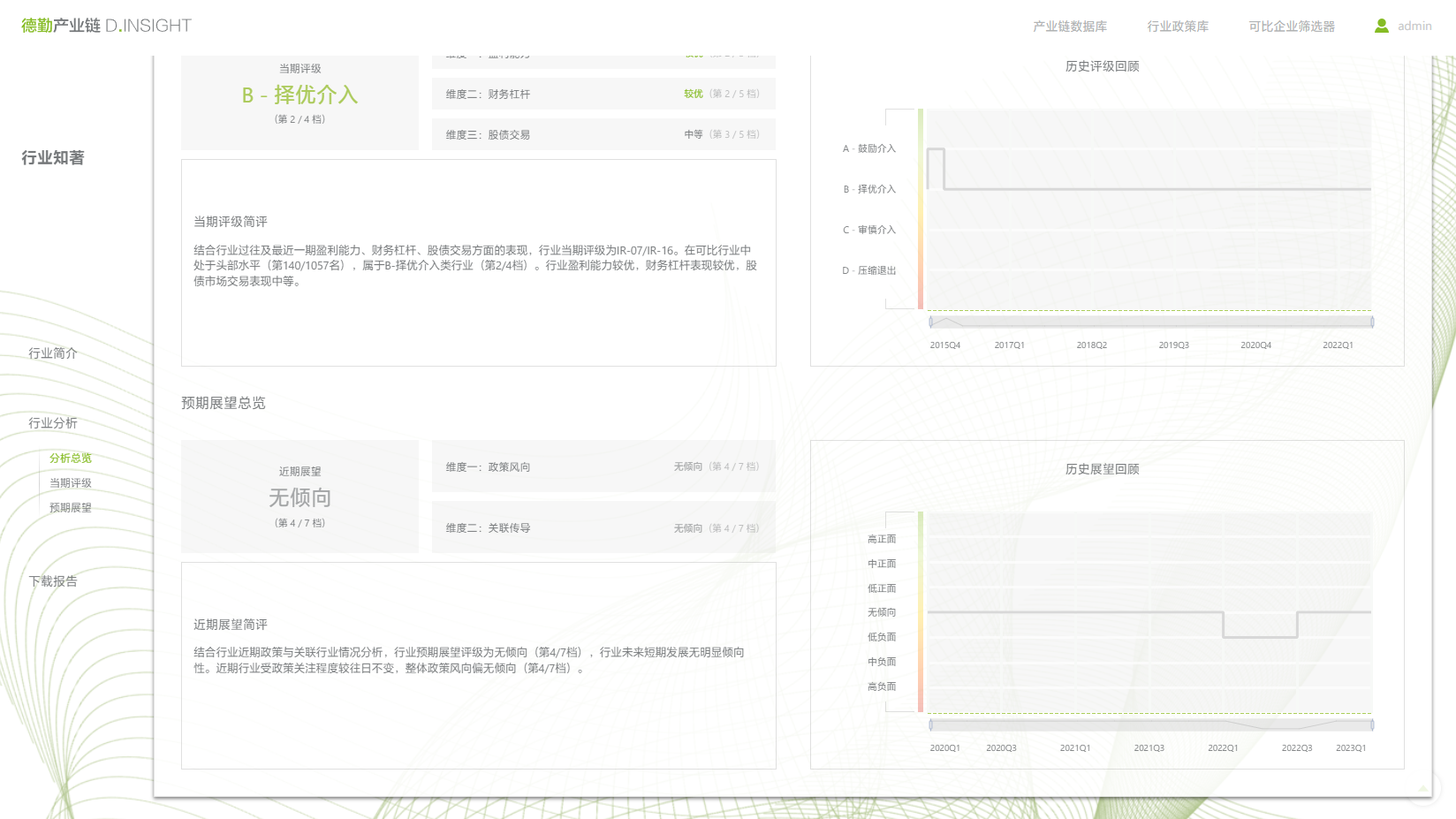
Task: Select the 当期评级 sidebar sub-item
Action: (x=71, y=483)
